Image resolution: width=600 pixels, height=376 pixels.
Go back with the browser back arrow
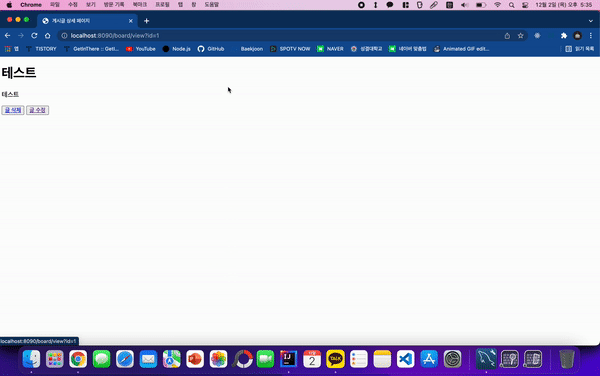[8, 36]
